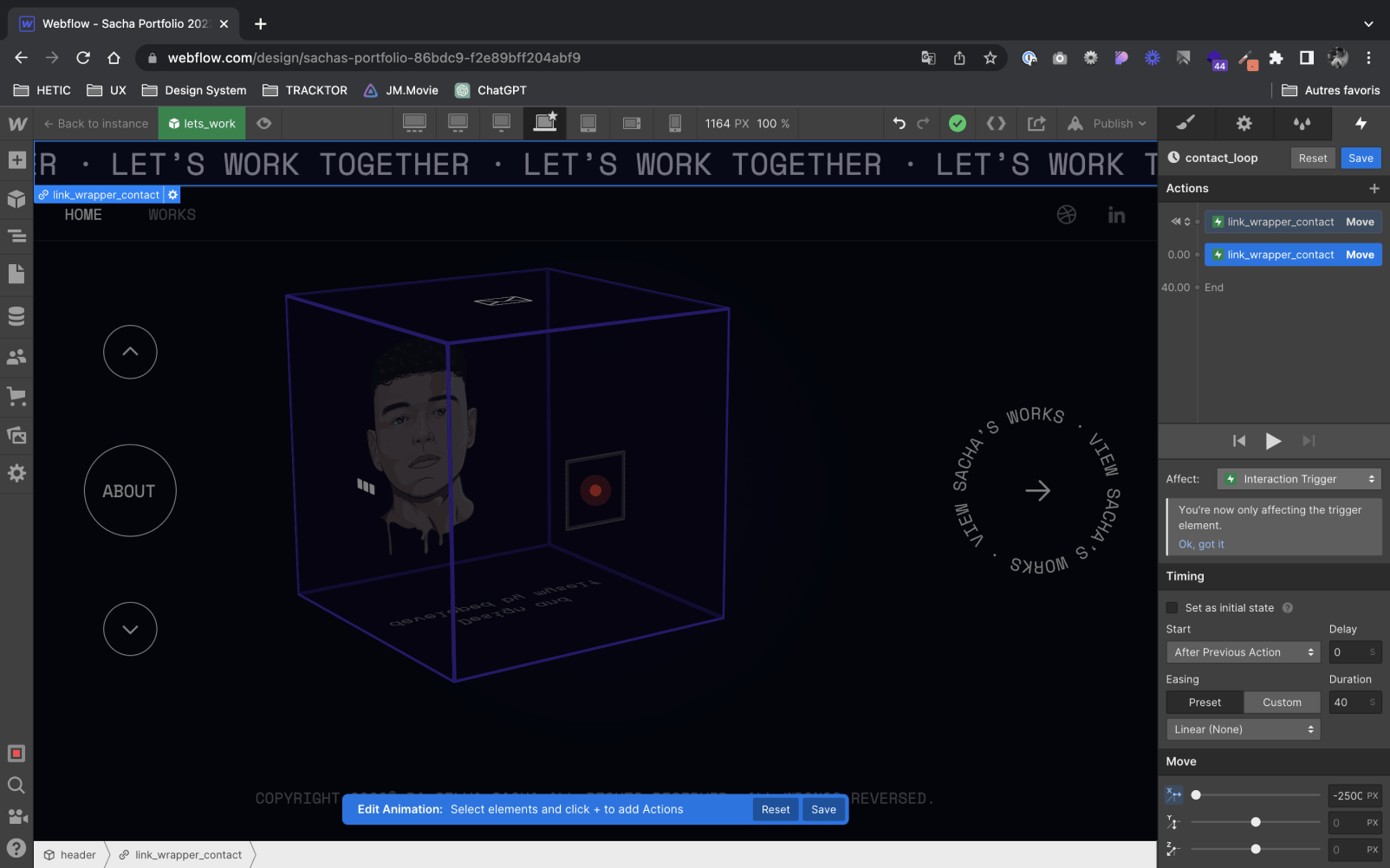Switch to the Interactions lightning tab

1361,124
